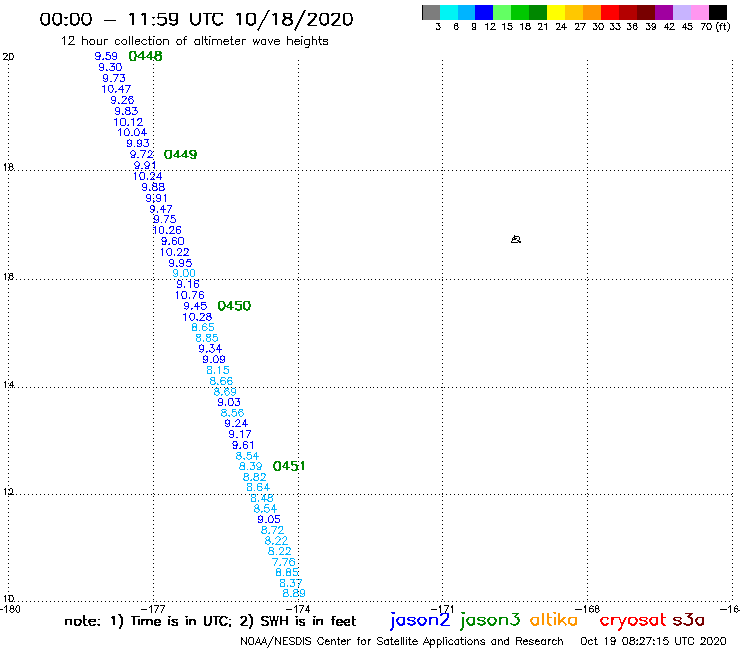
Task: Select the 0449 pass time label
Action: [x=180, y=154]
